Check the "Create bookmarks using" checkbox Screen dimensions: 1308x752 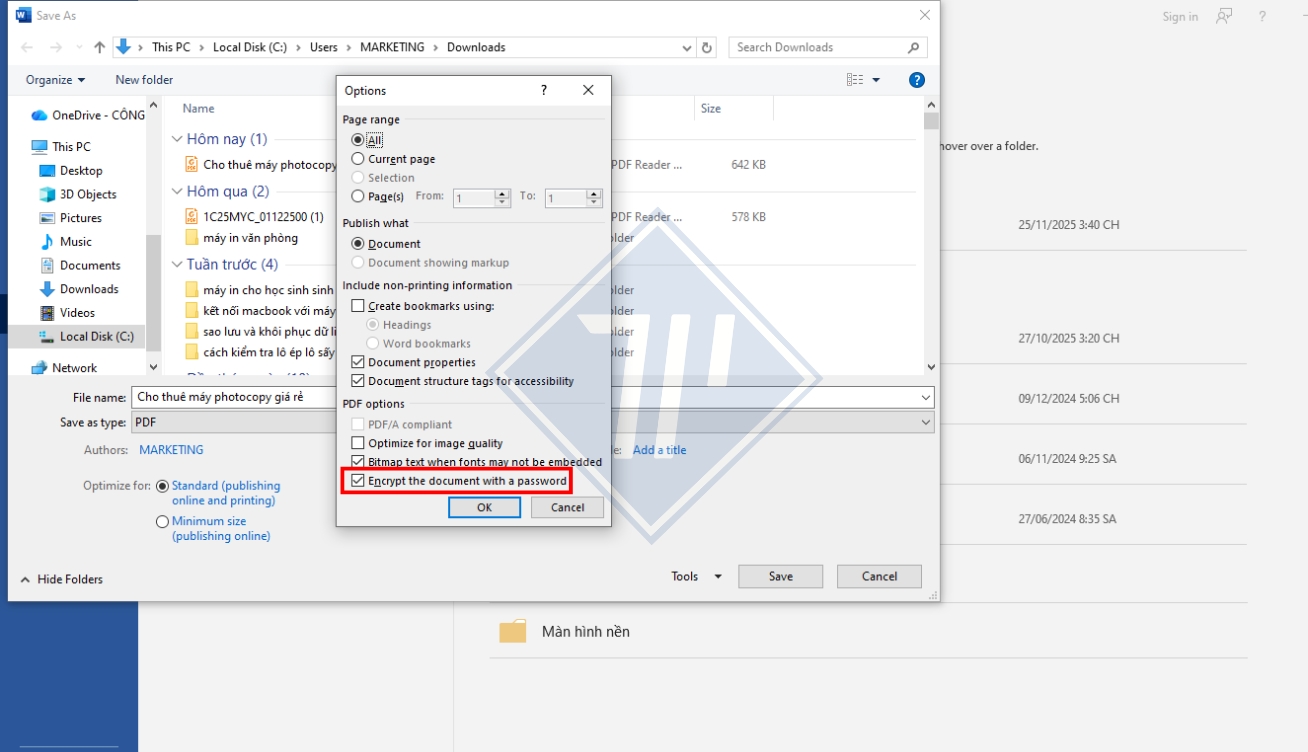358,305
